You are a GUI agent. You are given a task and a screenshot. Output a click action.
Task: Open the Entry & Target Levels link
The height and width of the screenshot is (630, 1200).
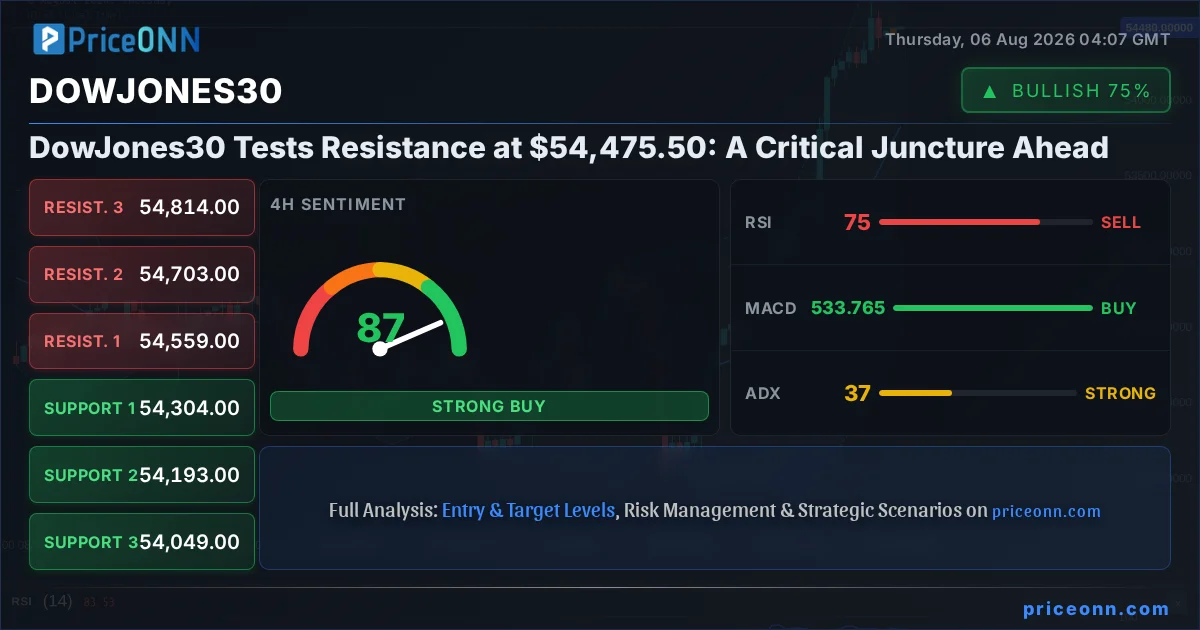click(x=528, y=510)
